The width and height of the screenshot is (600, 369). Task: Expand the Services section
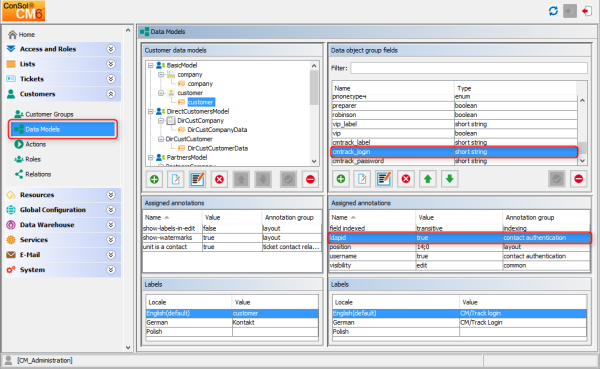click(x=111, y=240)
